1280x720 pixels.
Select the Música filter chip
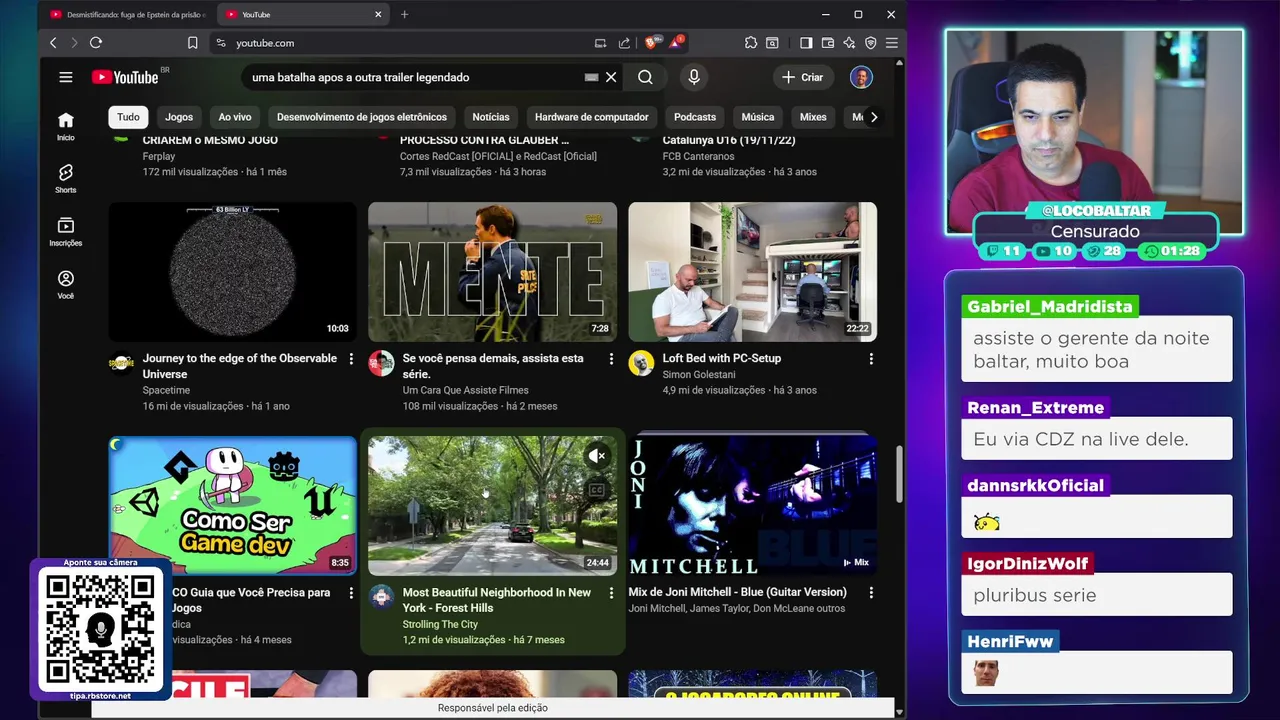(x=758, y=117)
